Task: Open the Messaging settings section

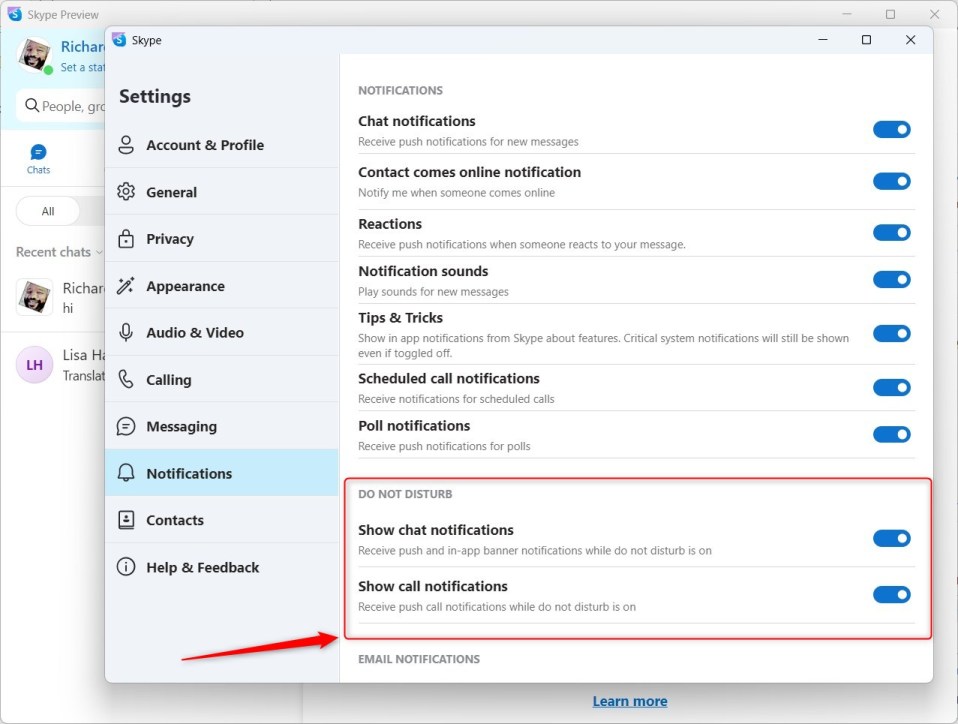Action: [222, 426]
